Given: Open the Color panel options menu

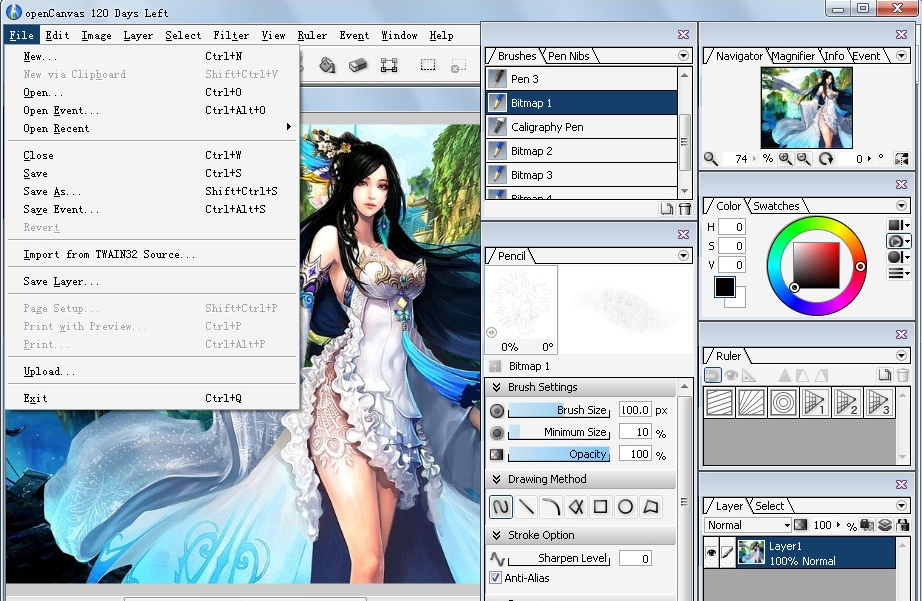Looking at the screenshot, I should tap(901, 206).
